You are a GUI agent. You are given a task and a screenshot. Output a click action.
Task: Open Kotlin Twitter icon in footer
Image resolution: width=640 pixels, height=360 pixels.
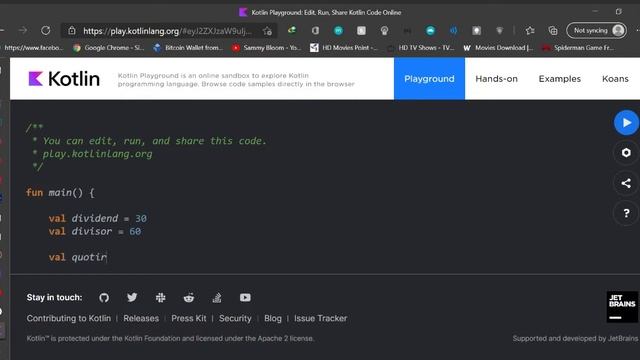click(132, 298)
